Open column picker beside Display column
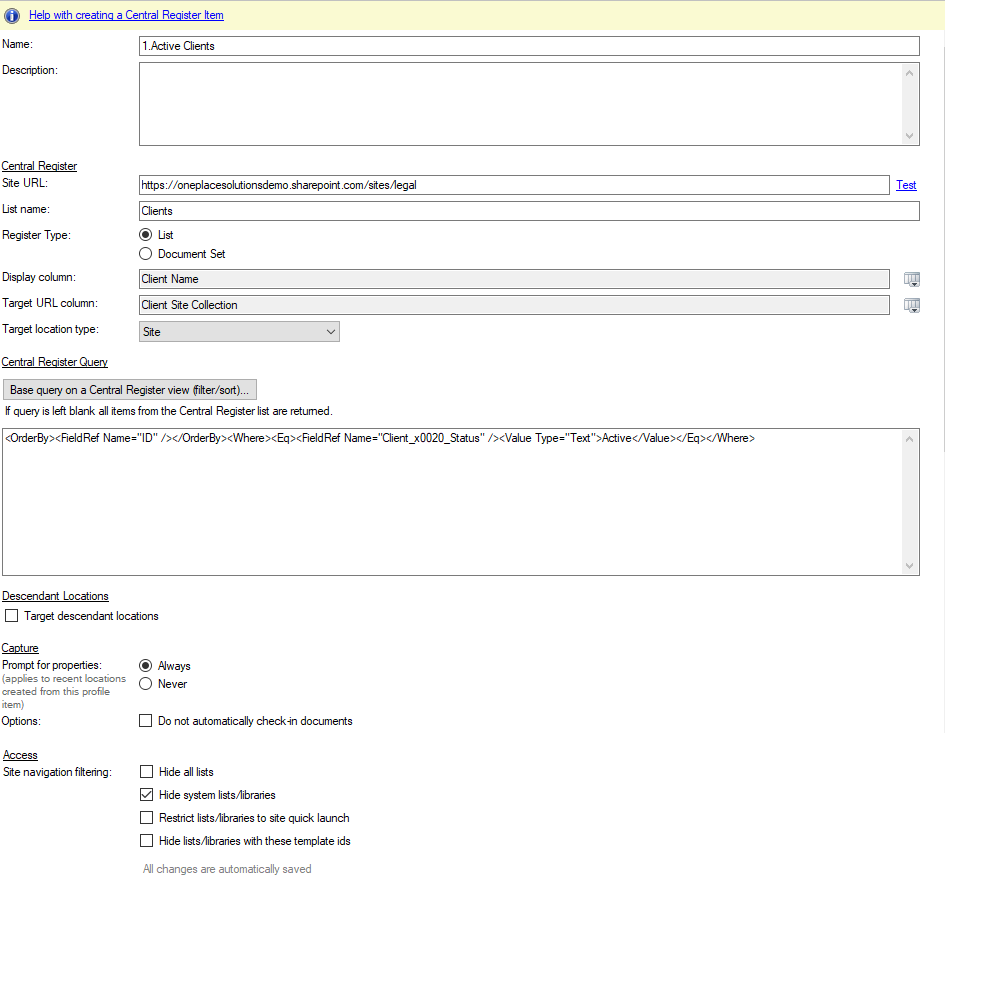This screenshot has width=1000, height=1000. pos(911,280)
